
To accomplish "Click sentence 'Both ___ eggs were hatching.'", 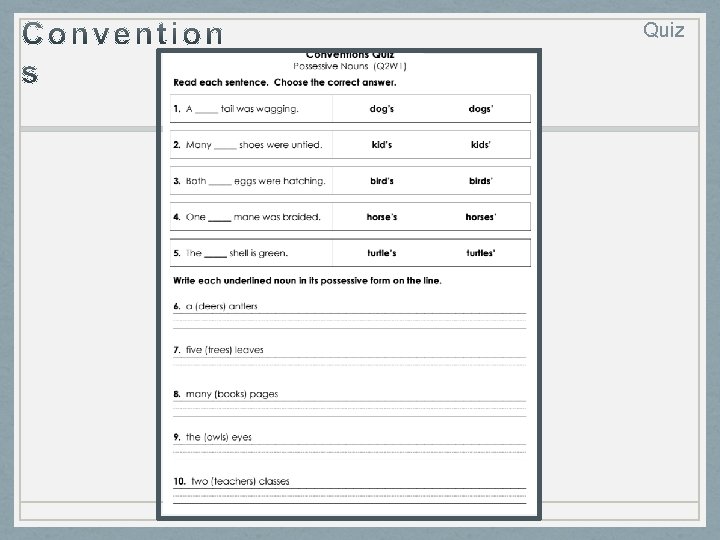I will 249,181.
